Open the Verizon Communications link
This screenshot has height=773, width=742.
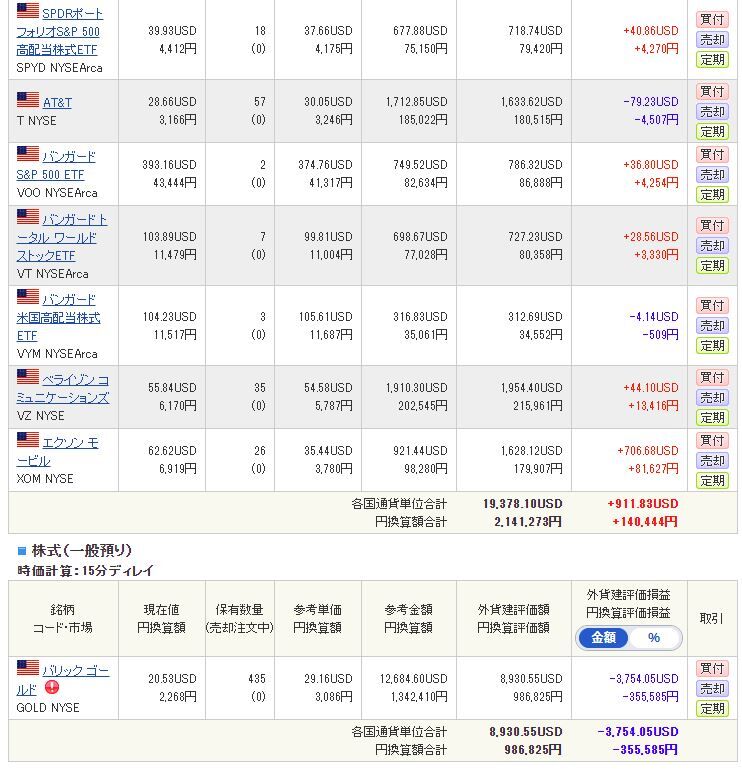[63, 388]
